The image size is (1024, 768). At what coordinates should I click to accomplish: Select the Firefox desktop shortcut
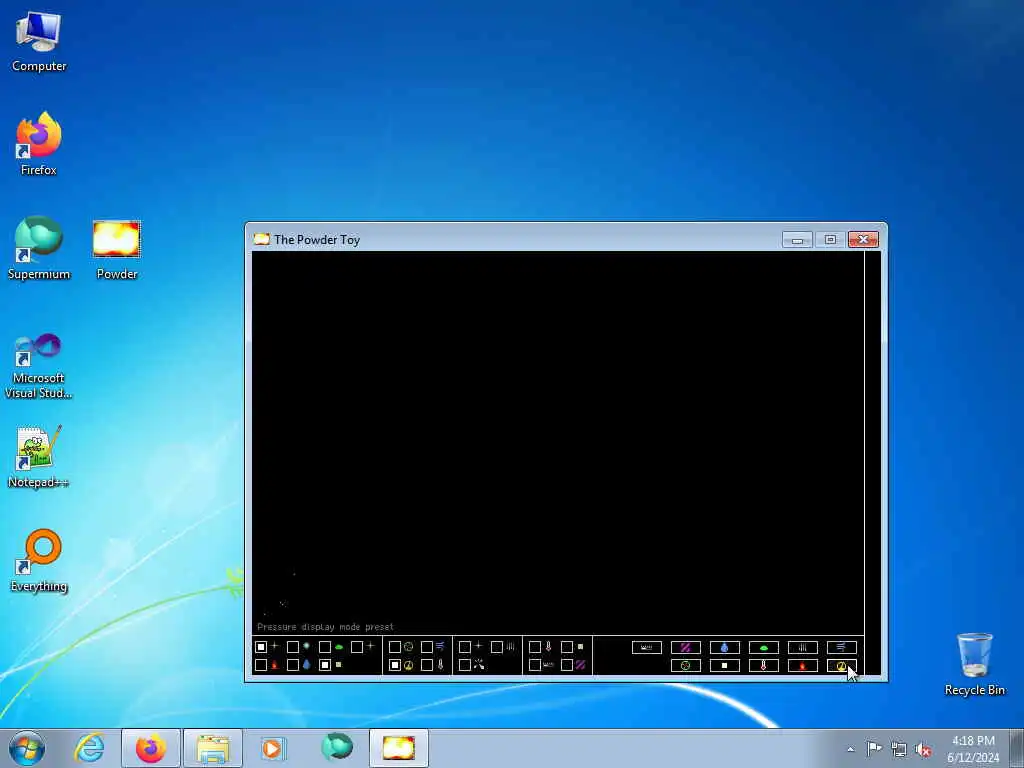39,144
